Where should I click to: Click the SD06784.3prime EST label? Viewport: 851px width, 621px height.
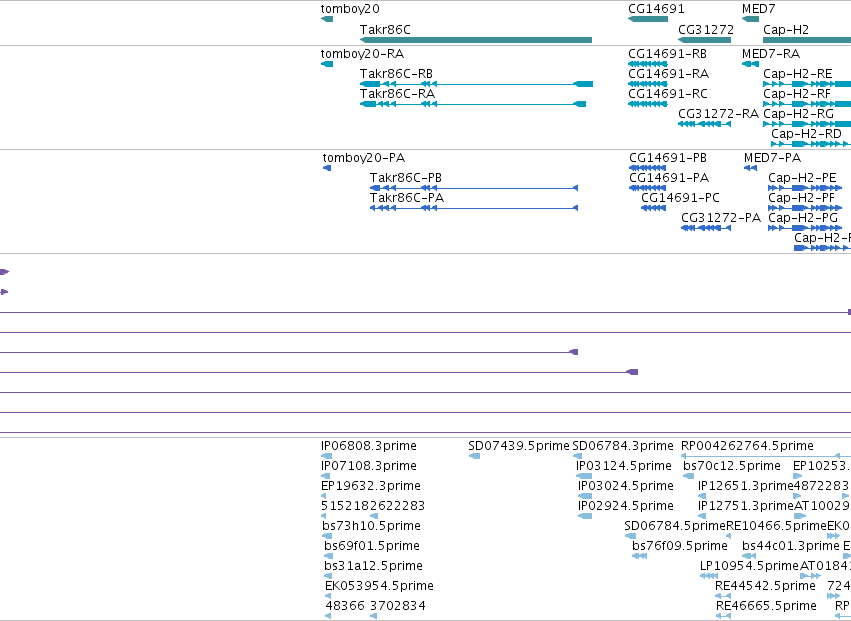tap(623, 446)
